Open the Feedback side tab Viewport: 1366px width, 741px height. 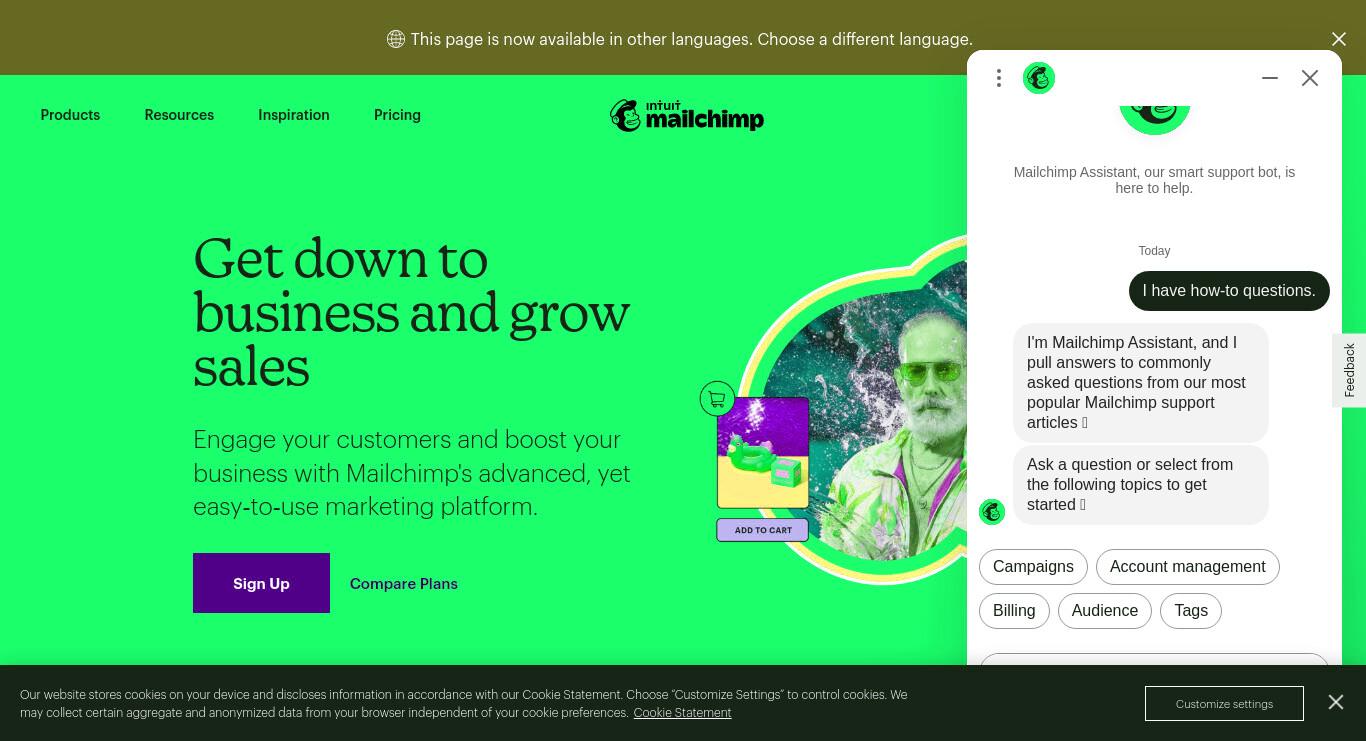[1349, 370]
